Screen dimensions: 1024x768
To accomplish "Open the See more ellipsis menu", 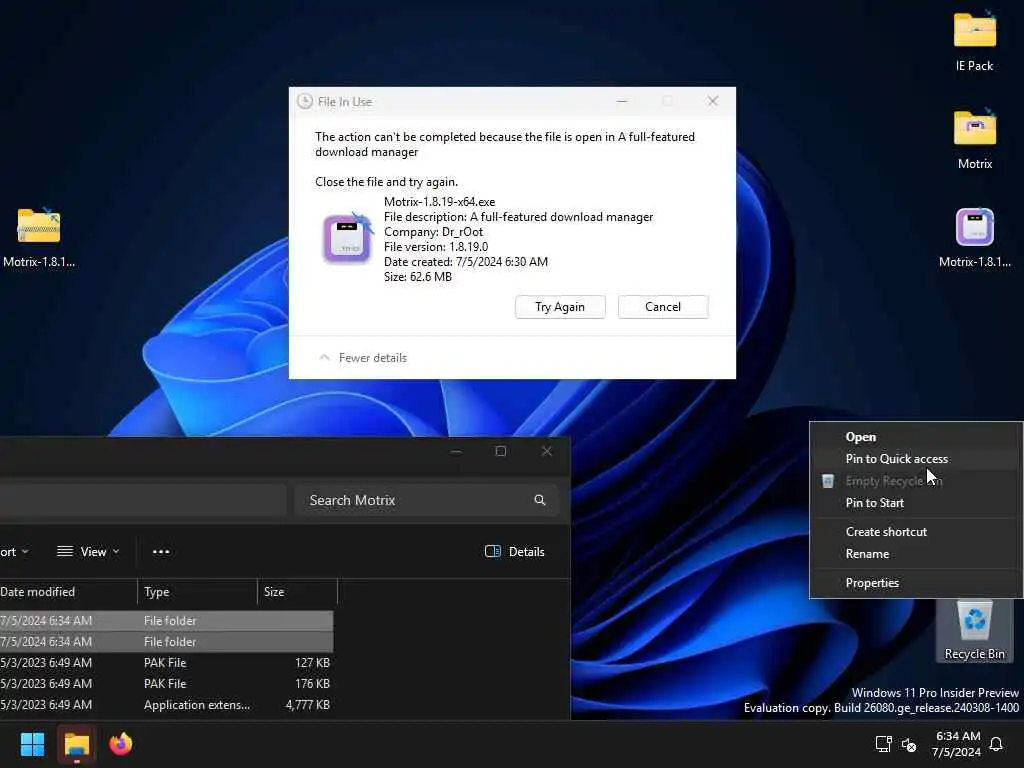I will click(x=161, y=552).
